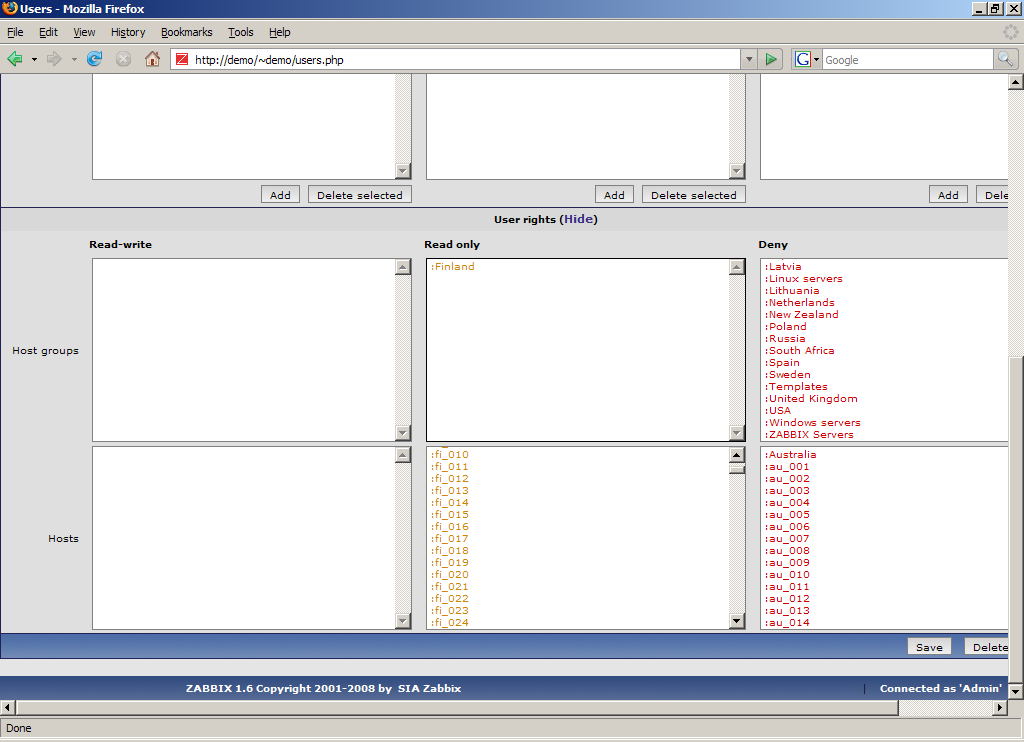Select host :au_014 in Deny hosts

tap(787, 622)
